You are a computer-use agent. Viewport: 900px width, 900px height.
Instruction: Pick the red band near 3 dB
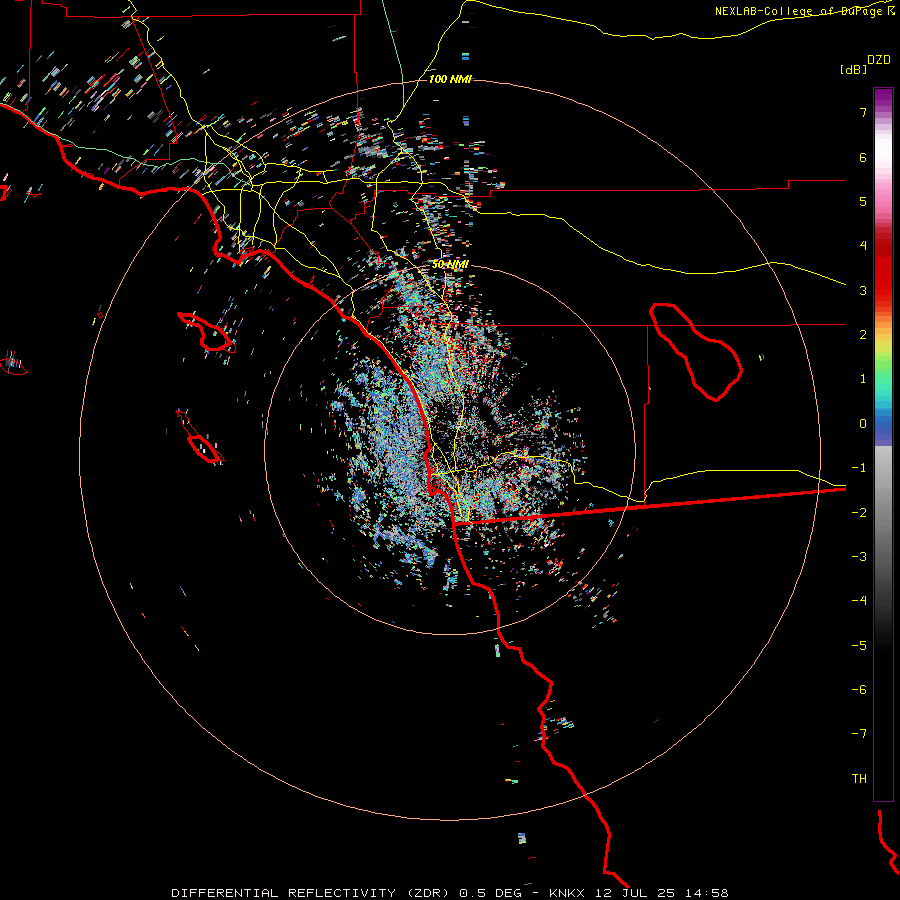coord(883,281)
